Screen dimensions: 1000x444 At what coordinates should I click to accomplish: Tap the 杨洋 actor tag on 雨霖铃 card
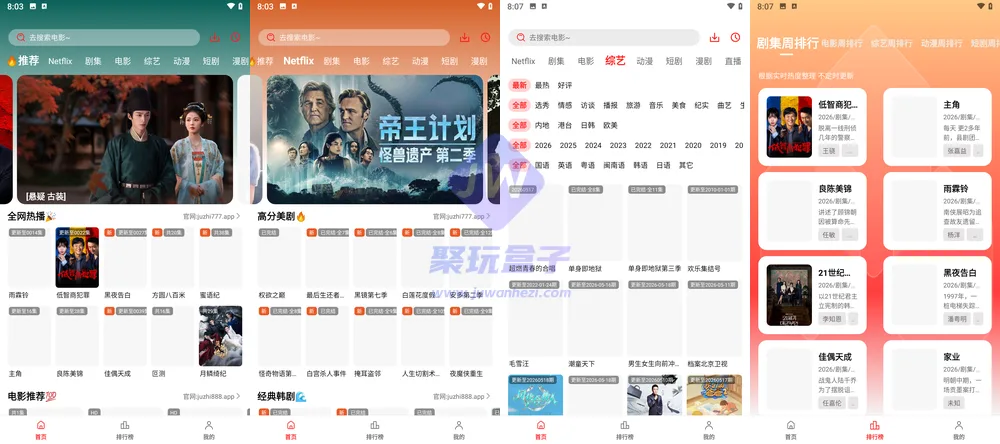point(953,235)
